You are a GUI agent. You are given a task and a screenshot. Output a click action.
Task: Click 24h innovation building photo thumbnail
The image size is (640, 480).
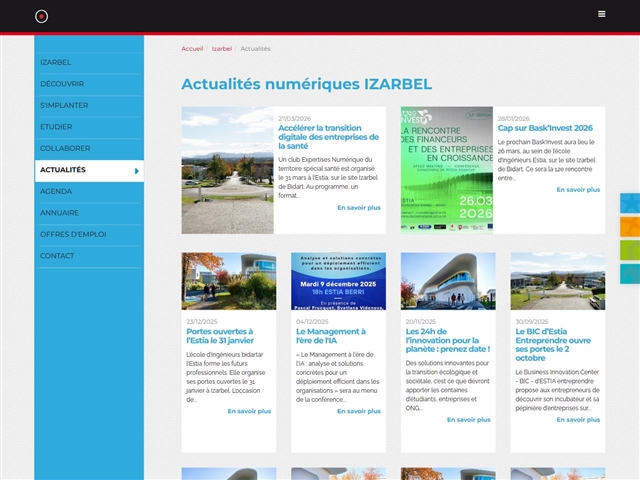pos(448,281)
